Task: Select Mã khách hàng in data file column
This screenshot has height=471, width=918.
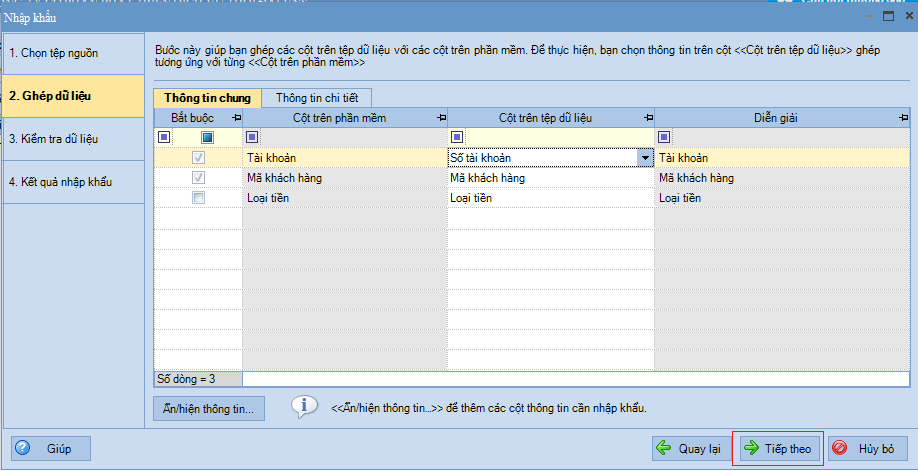Action: click(x=551, y=178)
